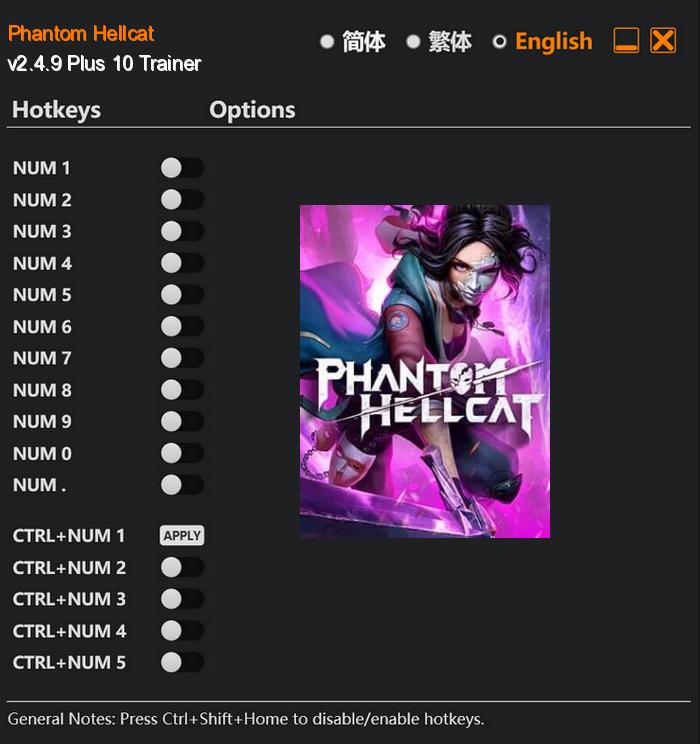Screen dimensions: 700x744
Task: Toggle the NUM 5 option switch
Action: pos(182,295)
